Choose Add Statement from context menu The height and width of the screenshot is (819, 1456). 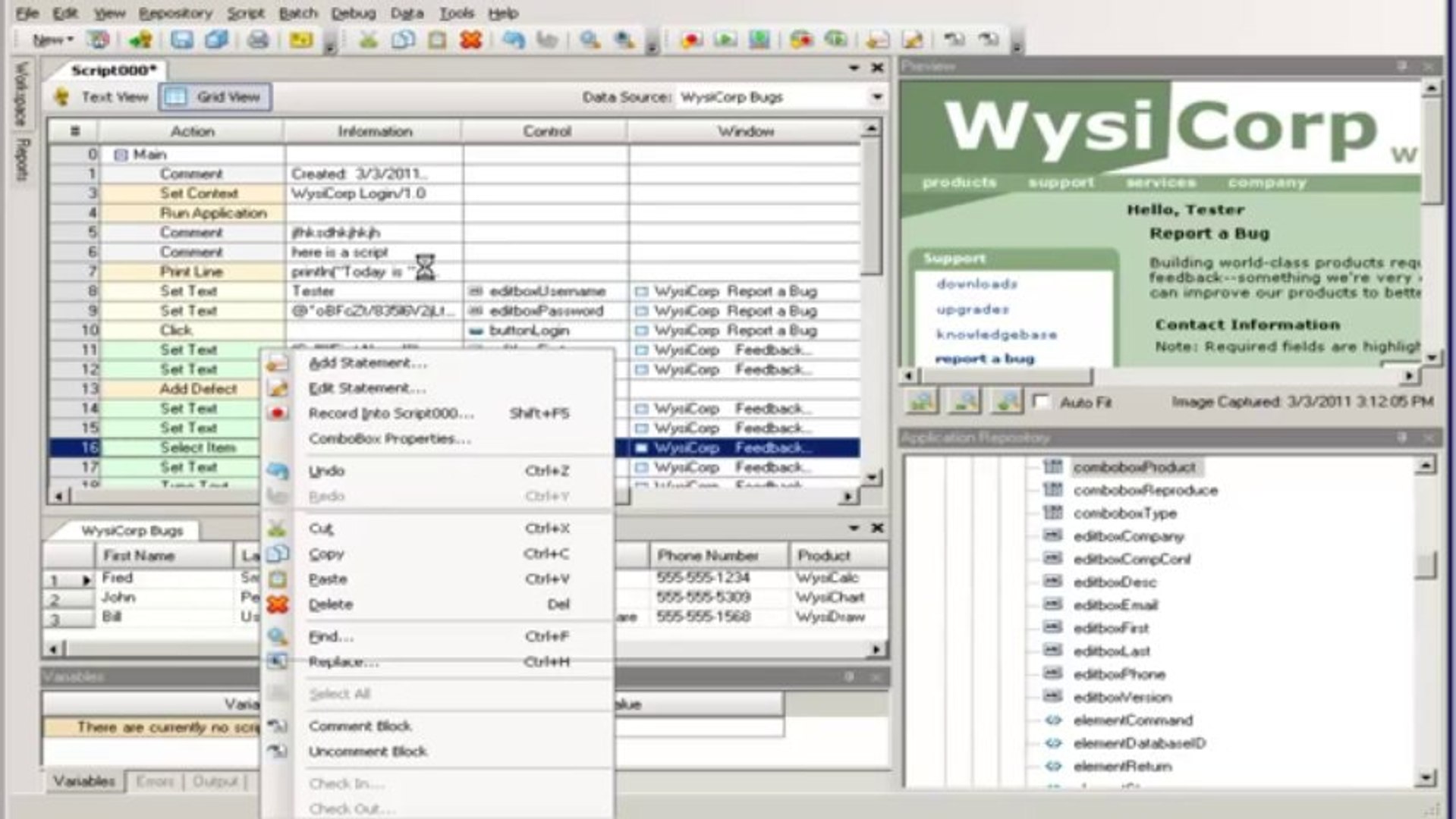point(367,363)
